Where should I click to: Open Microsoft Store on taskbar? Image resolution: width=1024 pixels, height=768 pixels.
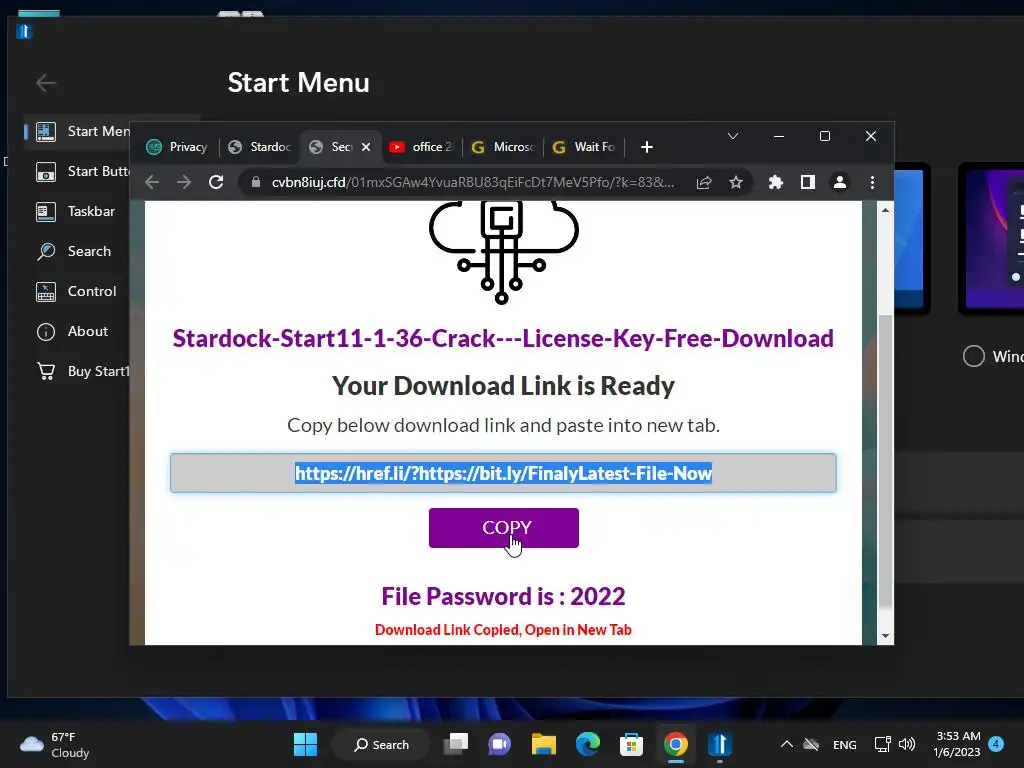632,744
